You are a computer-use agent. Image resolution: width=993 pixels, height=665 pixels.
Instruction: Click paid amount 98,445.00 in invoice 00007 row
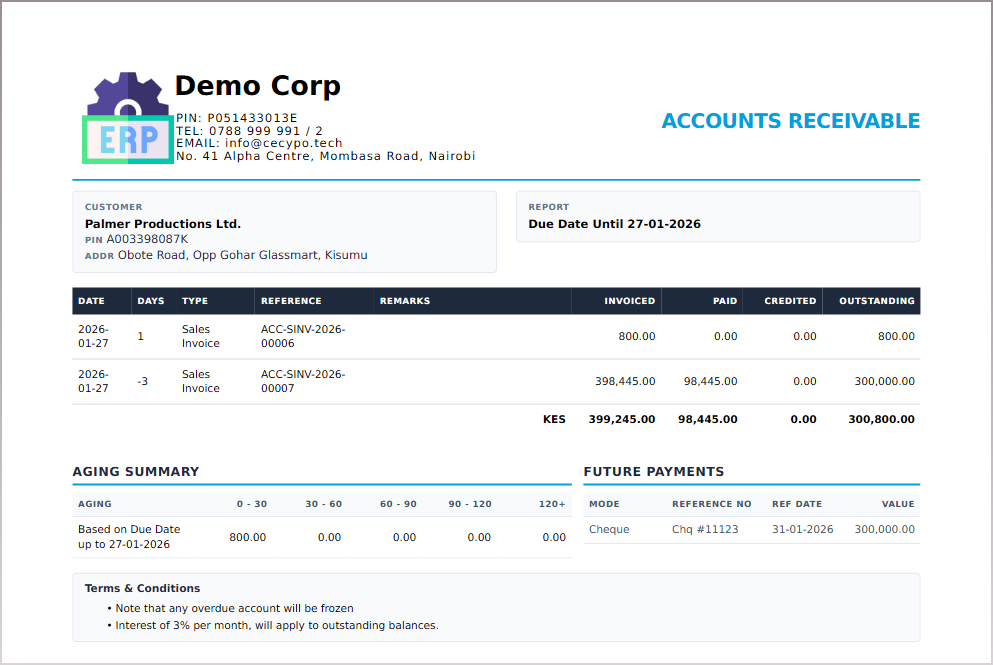711,381
